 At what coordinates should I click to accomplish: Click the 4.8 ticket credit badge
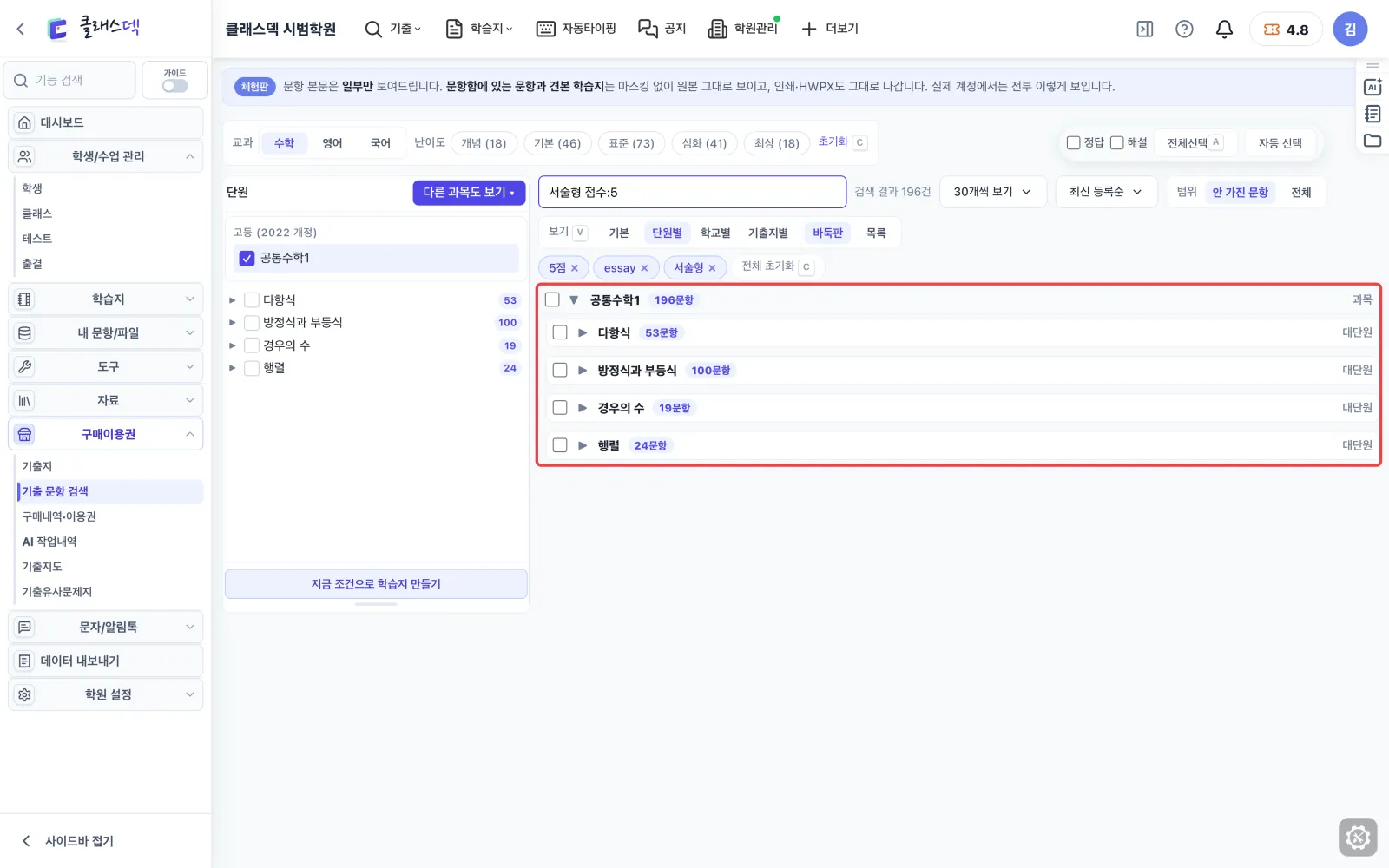1286,30
